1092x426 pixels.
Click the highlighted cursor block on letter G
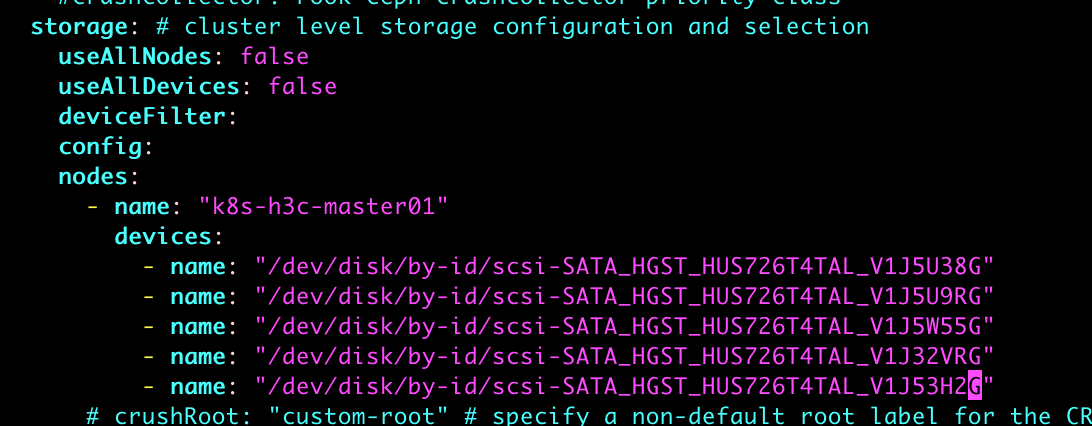(x=974, y=386)
